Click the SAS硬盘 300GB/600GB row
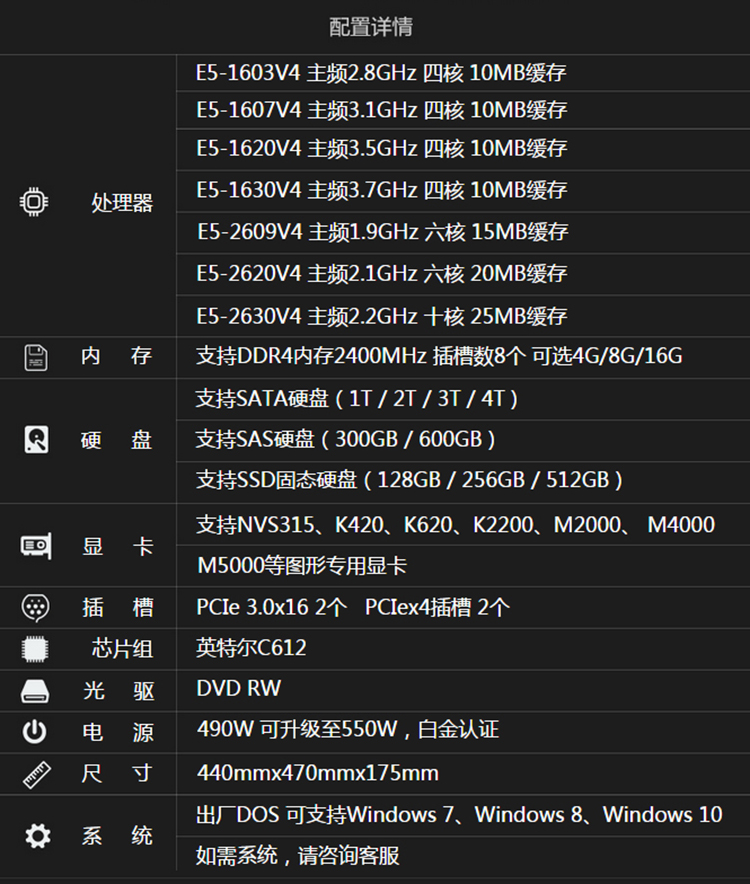 pos(346,439)
